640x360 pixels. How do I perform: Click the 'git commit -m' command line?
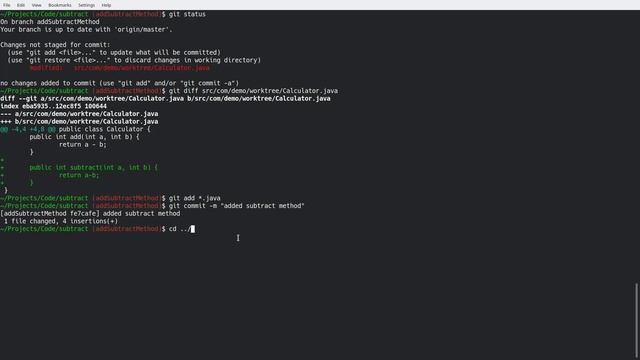(237, 206)
